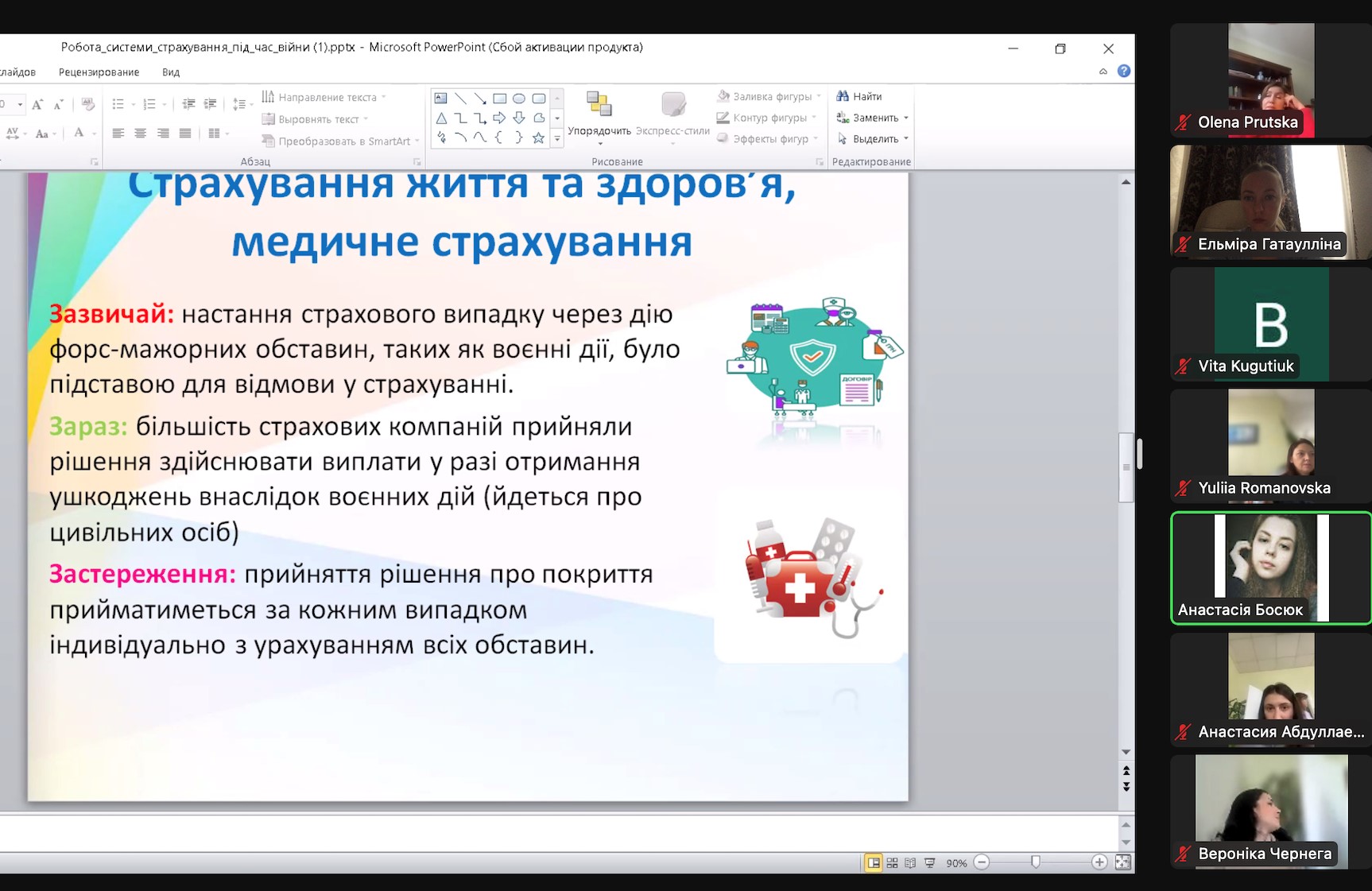Screen dimensions: 1372x891
Task: Click the increase font size icon
Action: click(x=37, y=104)
